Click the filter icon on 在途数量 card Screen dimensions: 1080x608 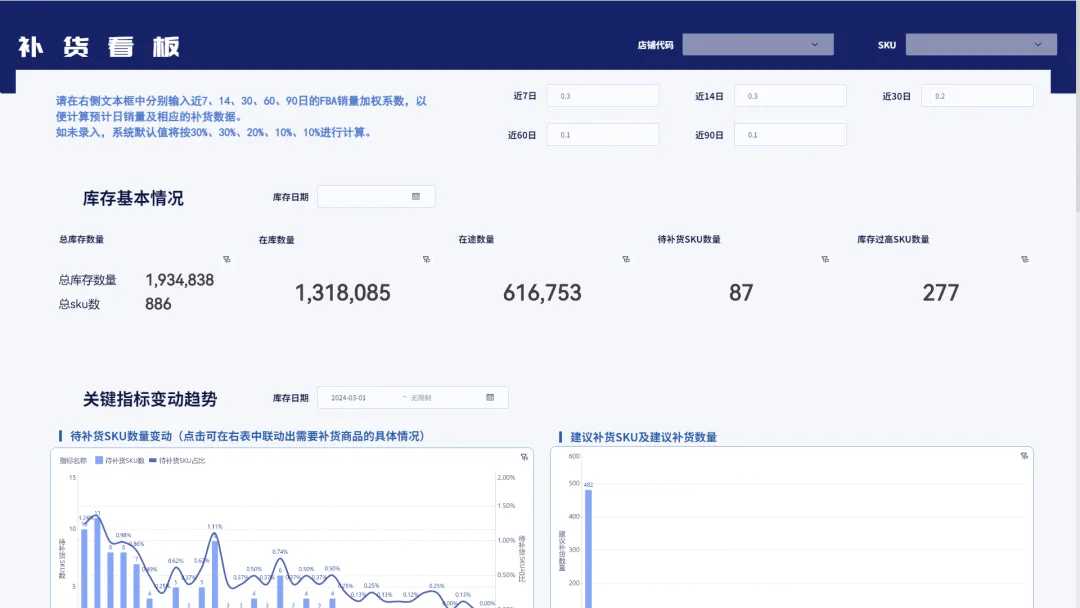click(x=626, y=260)
